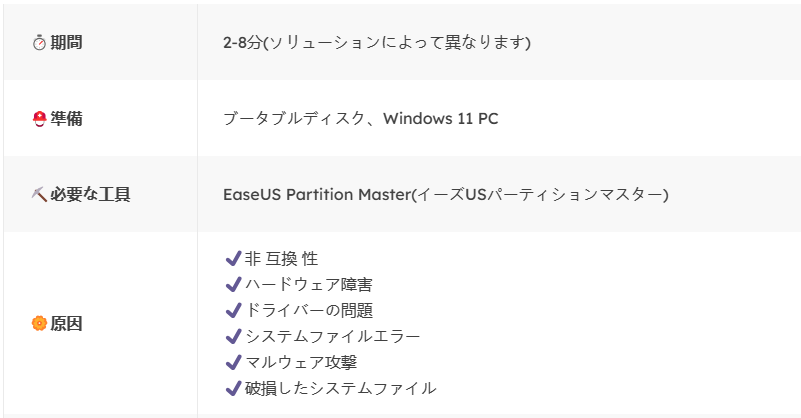Click the checkmark beside マルウェア攻撃
Screen dimensions: 801x418
[x=234, y=362]
